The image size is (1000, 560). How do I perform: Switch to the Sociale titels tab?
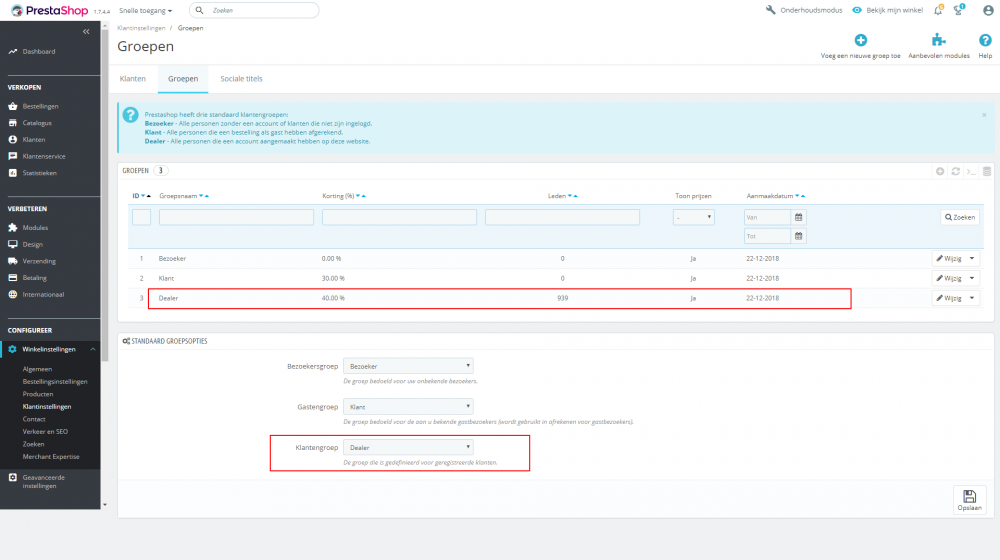tap(241, 79)
